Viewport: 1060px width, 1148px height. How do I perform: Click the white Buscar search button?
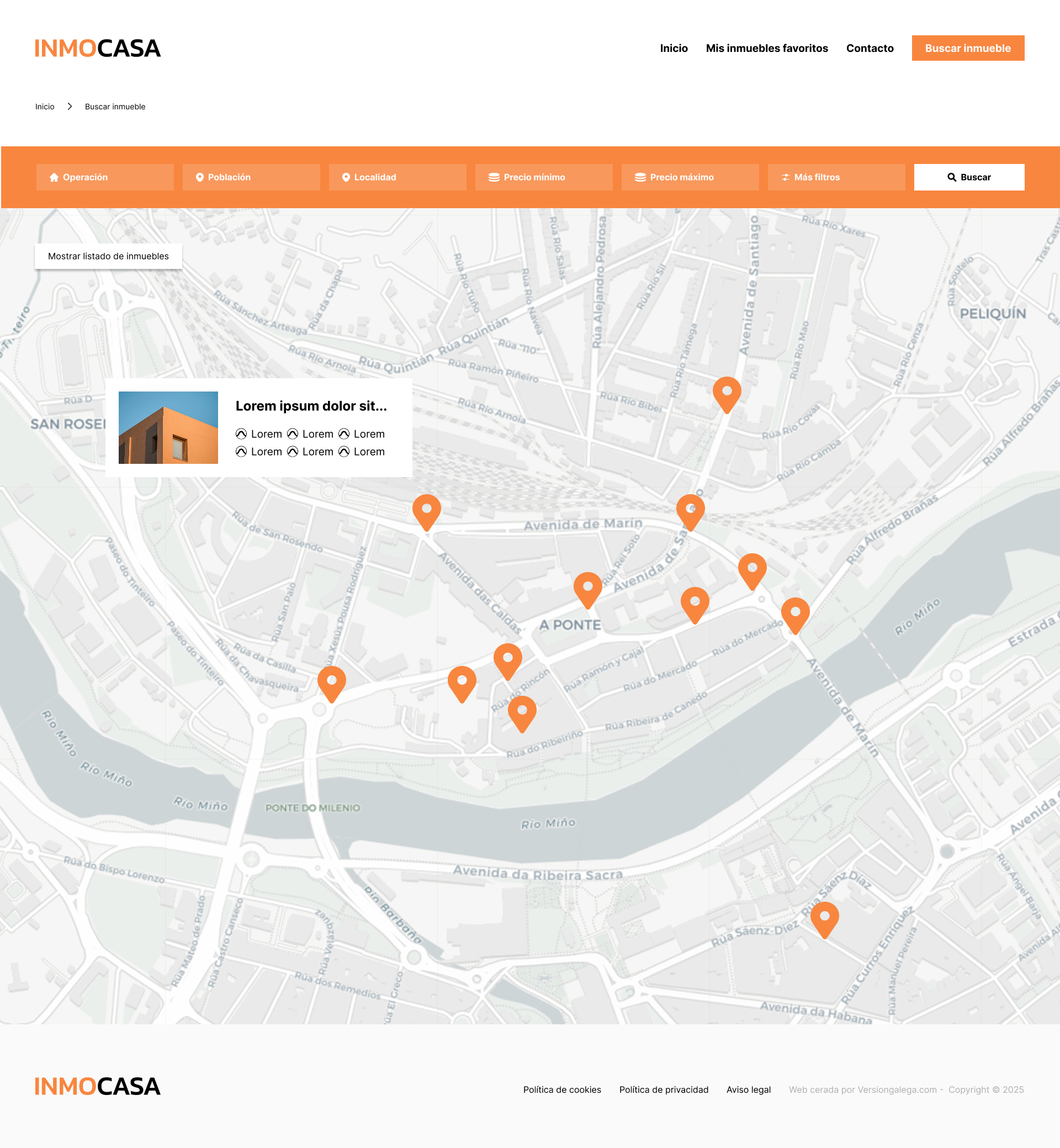[968, 177]
